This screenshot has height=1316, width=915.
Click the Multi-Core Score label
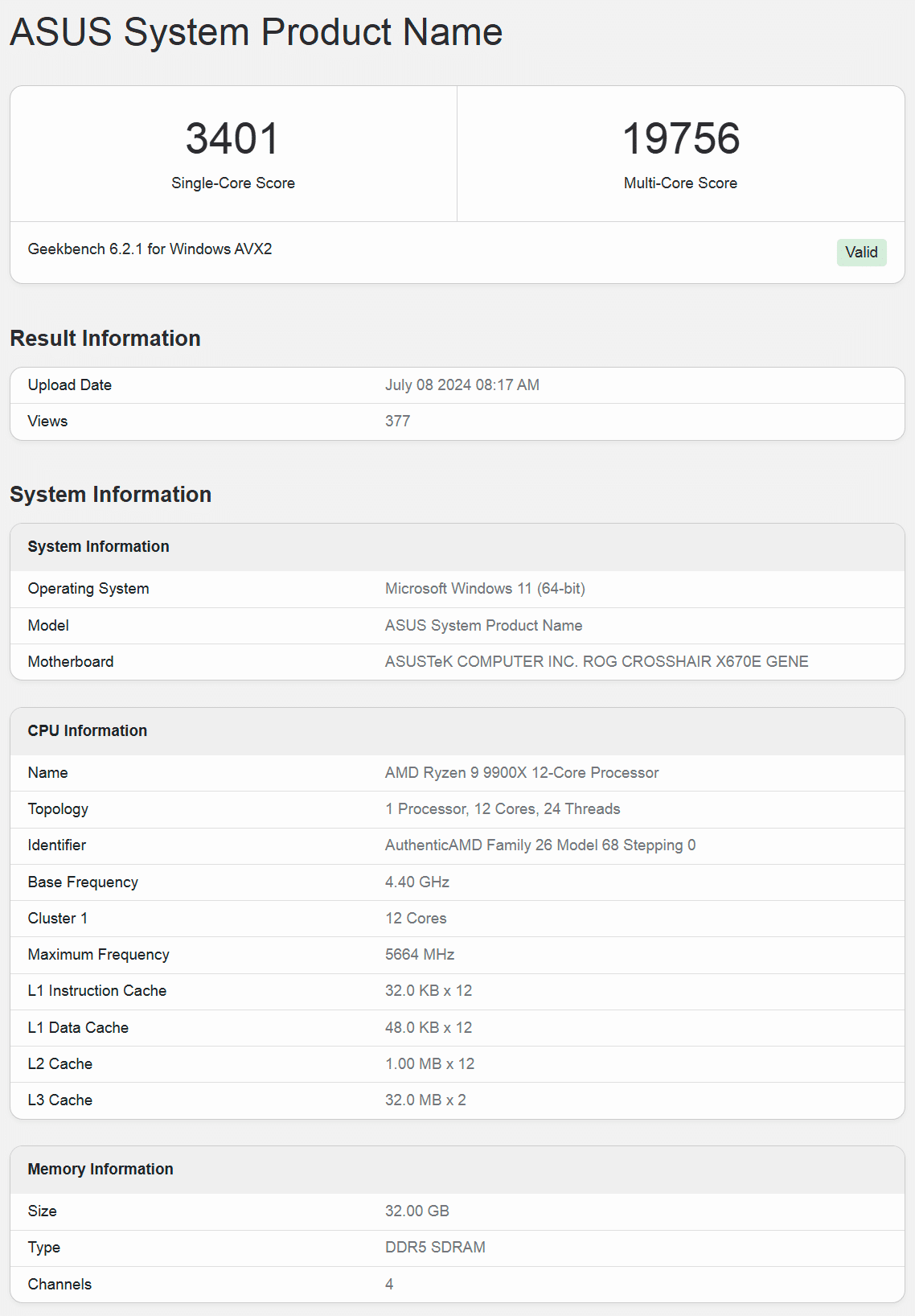pyautogui.click(x=680, y=183)
